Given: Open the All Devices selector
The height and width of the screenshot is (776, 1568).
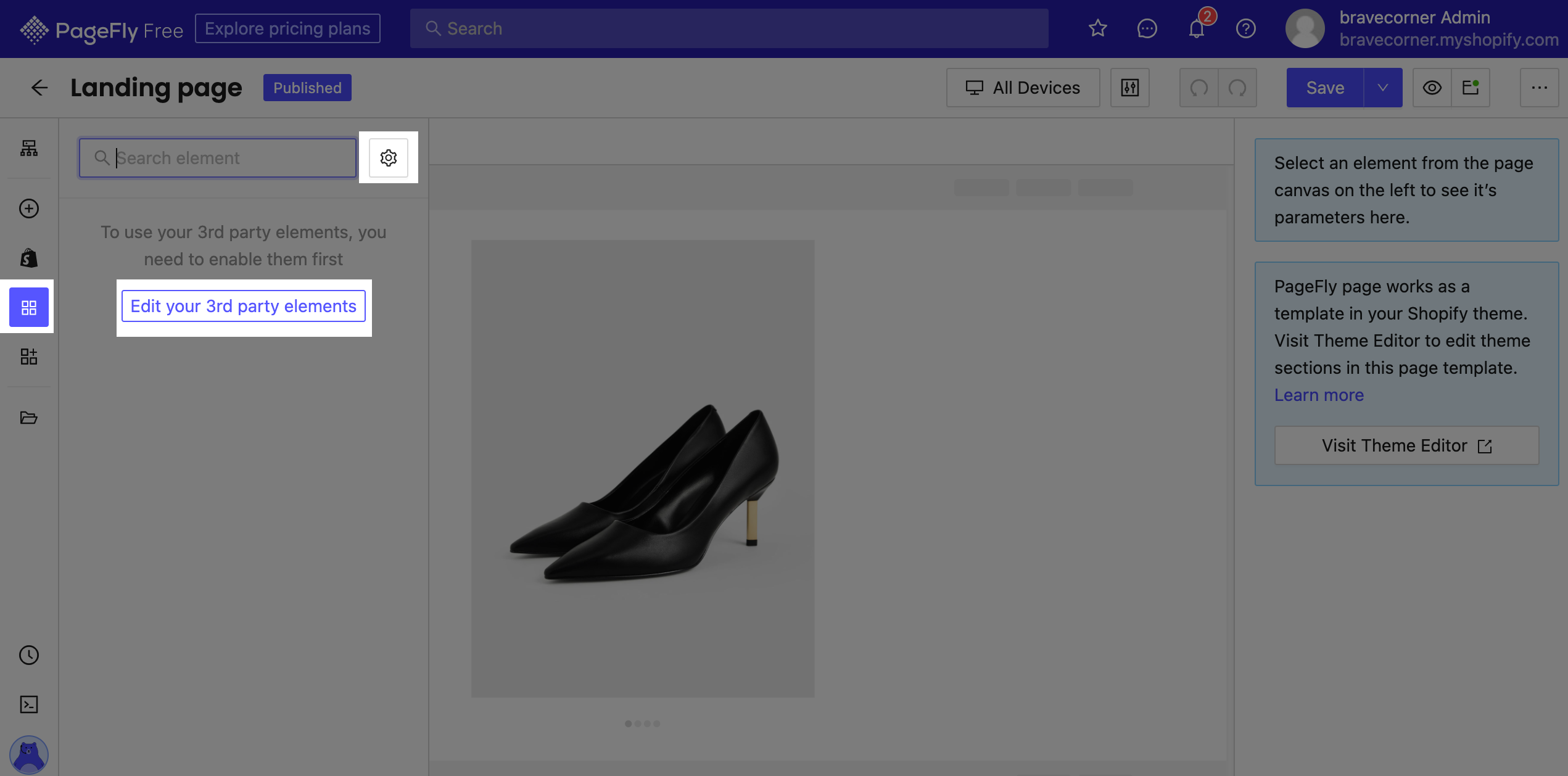Looking at the screenshot, I should coord(1023,88).
